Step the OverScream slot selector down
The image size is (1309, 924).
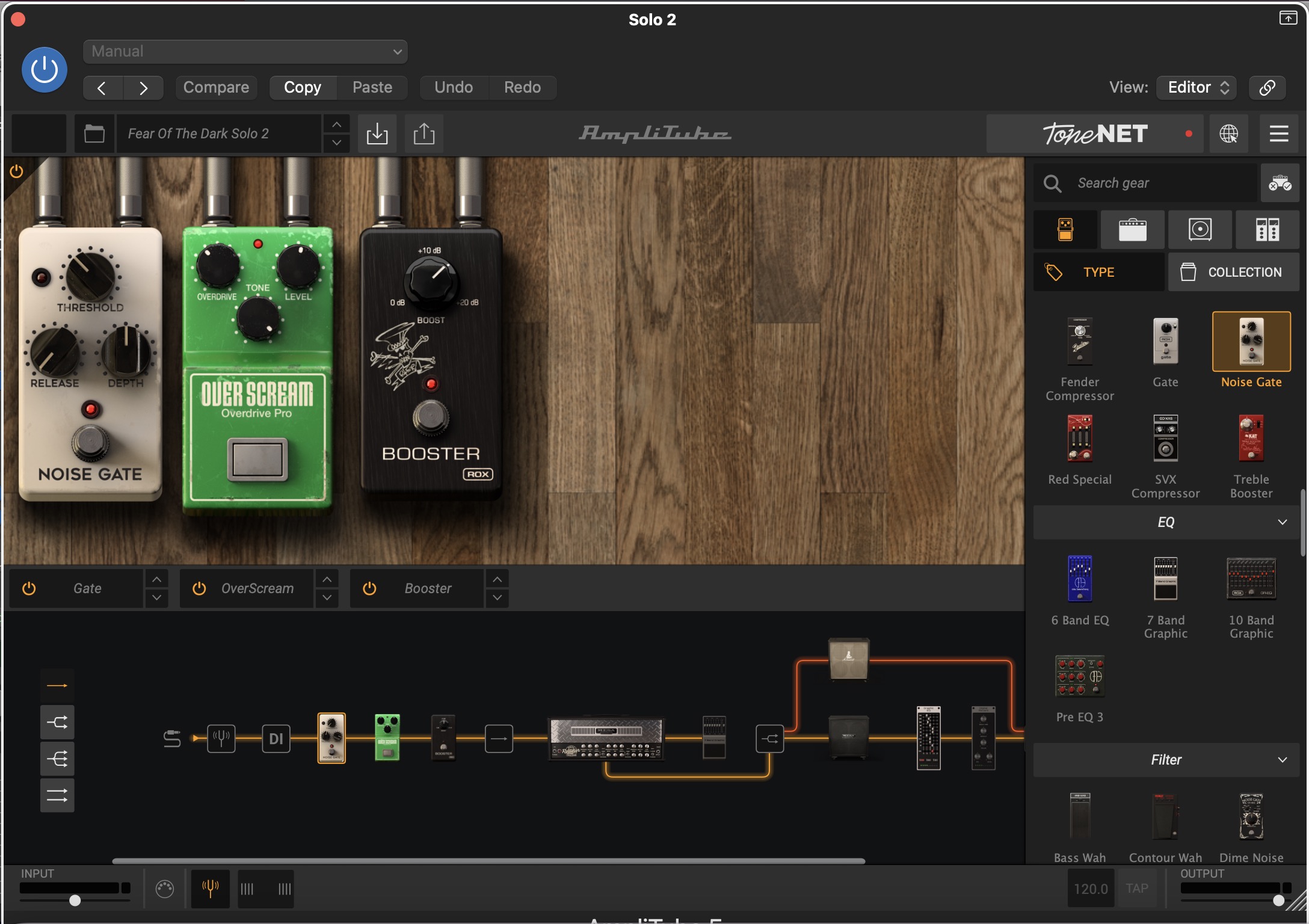[327, 597]
